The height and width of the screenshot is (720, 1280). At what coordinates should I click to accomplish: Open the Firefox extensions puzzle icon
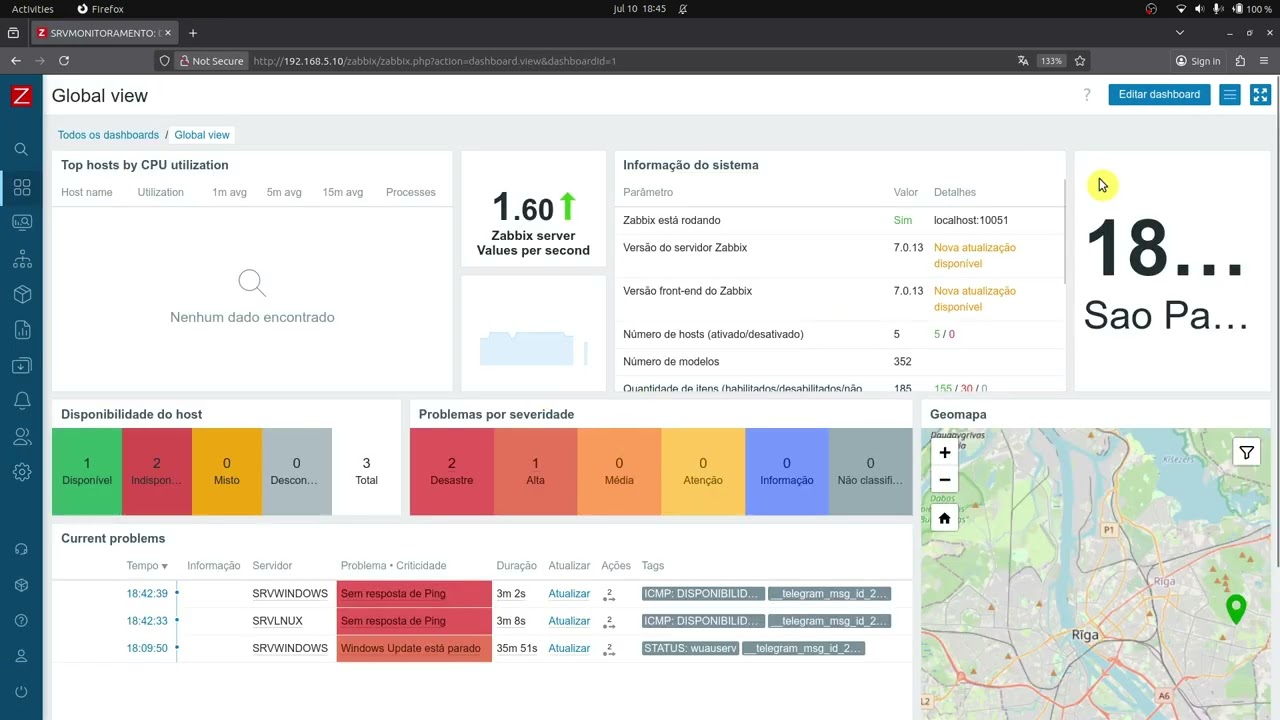(x=1240, y=61)
